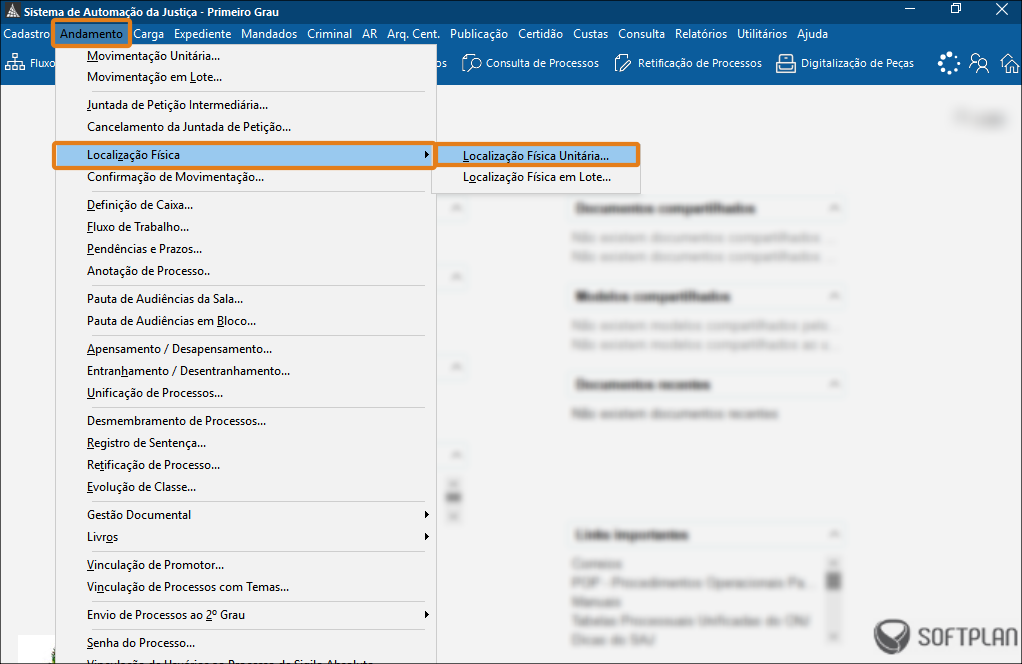Select Entranhamento / Desentranhamento...
This screenshot has height=664, width=1022.
[244, 371]
